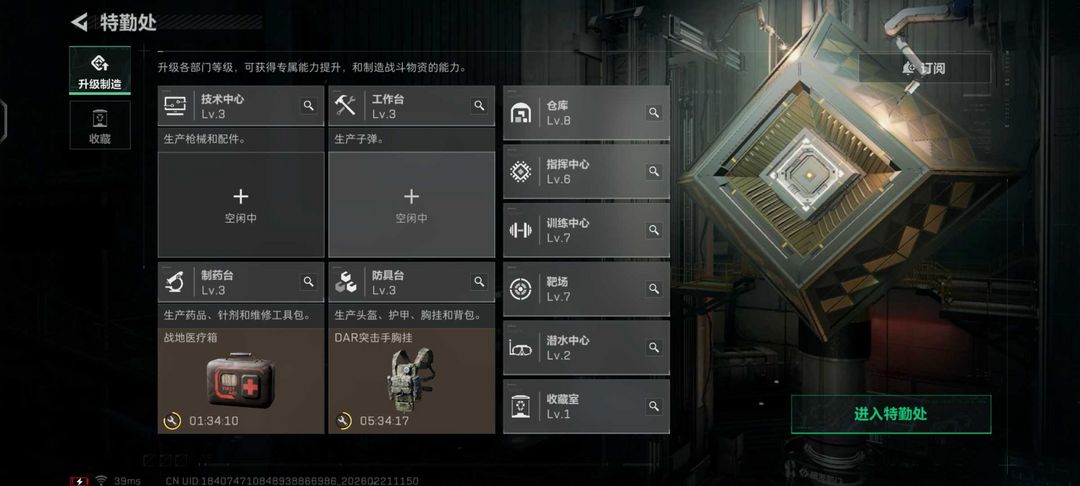
Task: Click the magnifier on the 收藏室 row
Action: pyautogui.click(x=654, y=406)
